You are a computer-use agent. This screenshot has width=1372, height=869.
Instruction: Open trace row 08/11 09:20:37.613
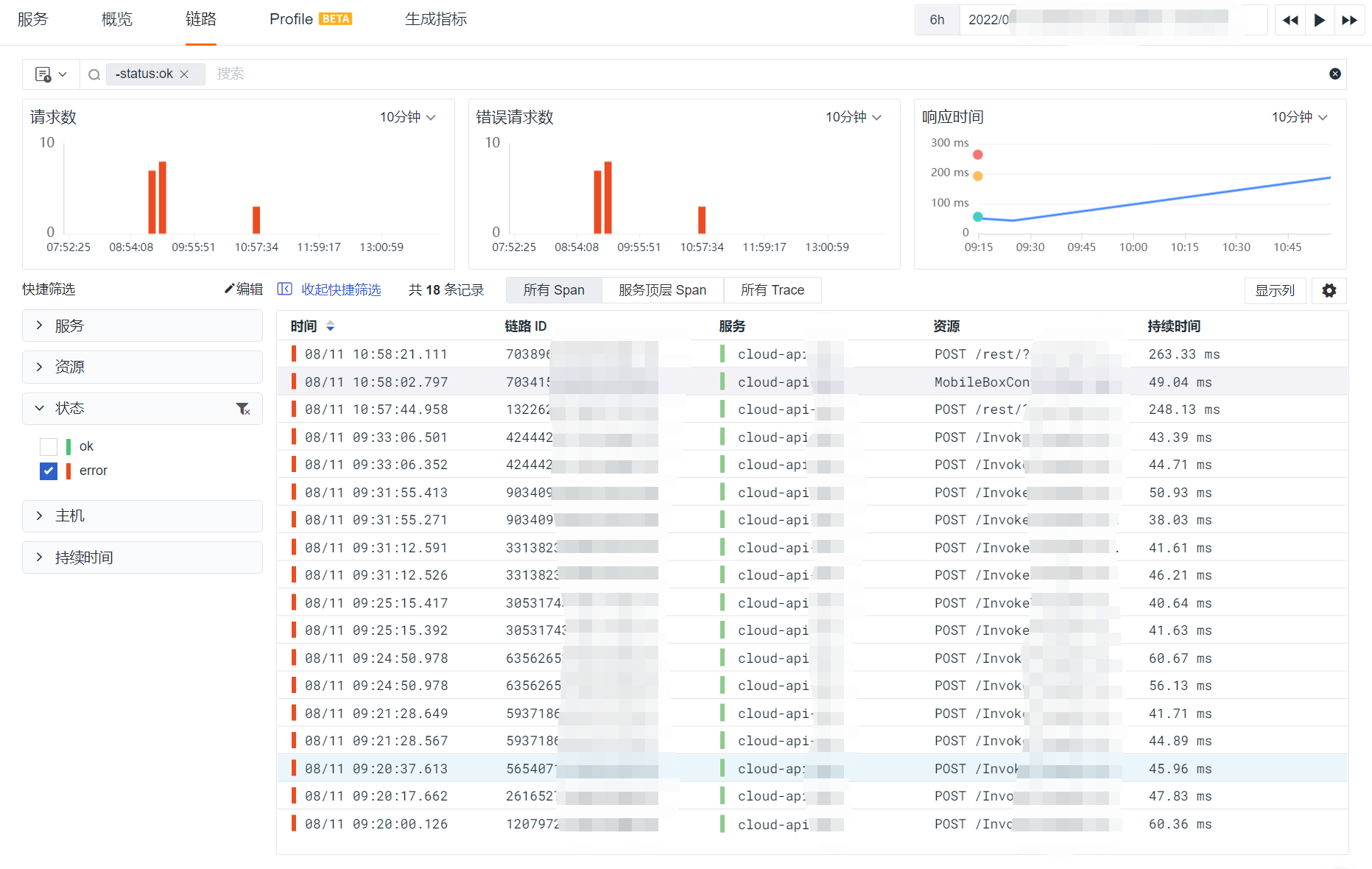[x=812, y=769]
